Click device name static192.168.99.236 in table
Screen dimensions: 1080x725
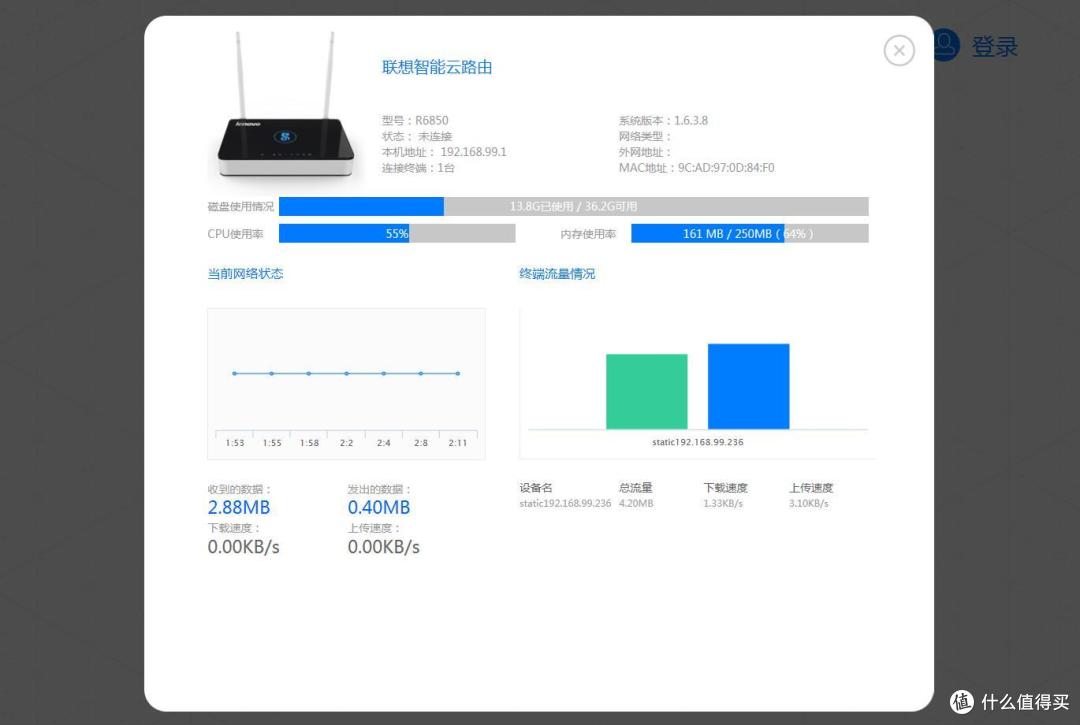coord(565,503)
